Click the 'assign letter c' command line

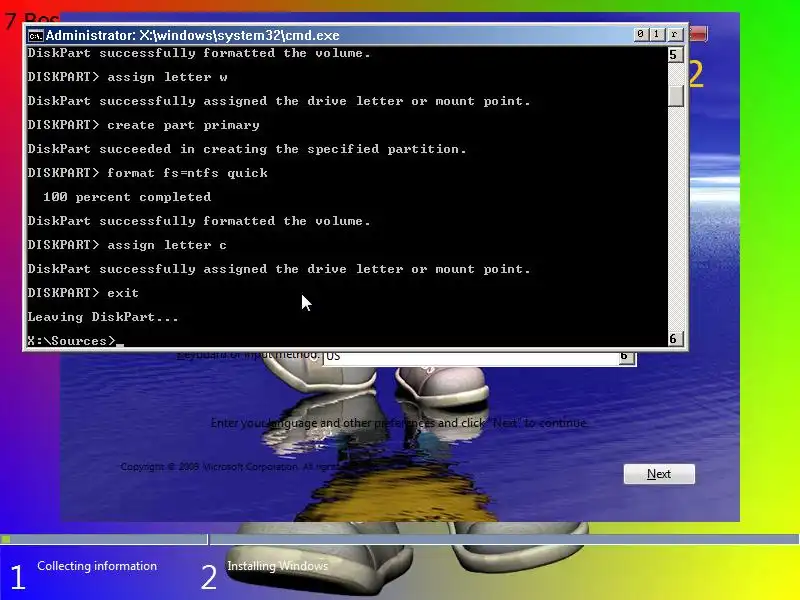pyautogui.click(x=127, y=245)
